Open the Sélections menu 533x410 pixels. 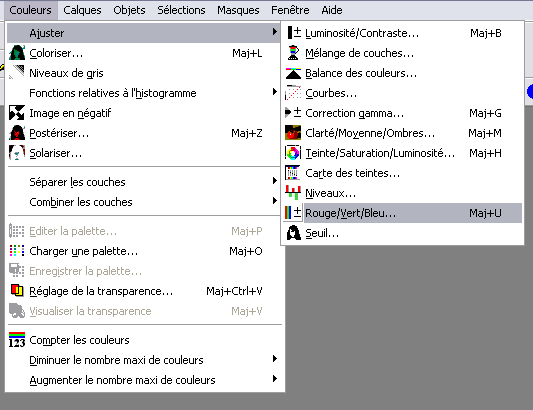pos(181,10)
